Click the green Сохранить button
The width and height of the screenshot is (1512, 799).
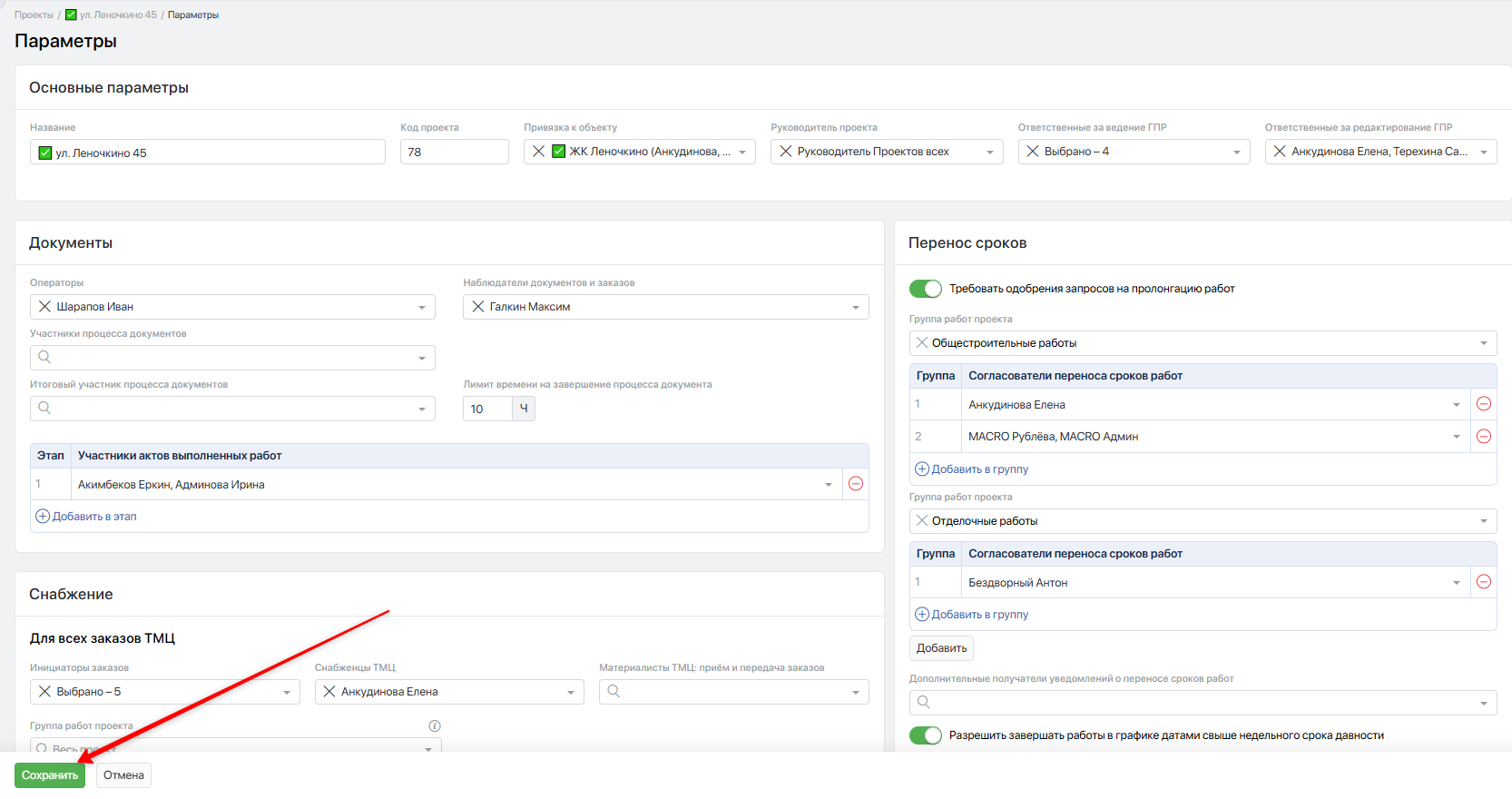[x=50, y=775]
